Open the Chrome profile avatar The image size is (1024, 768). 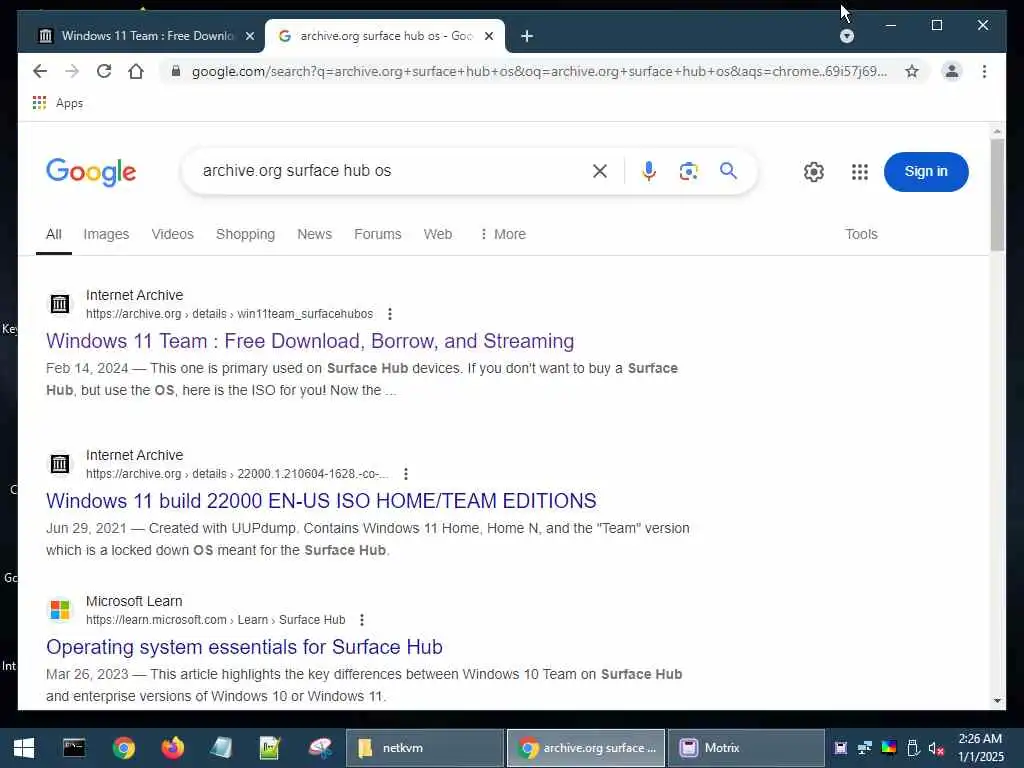click(952, 71)
